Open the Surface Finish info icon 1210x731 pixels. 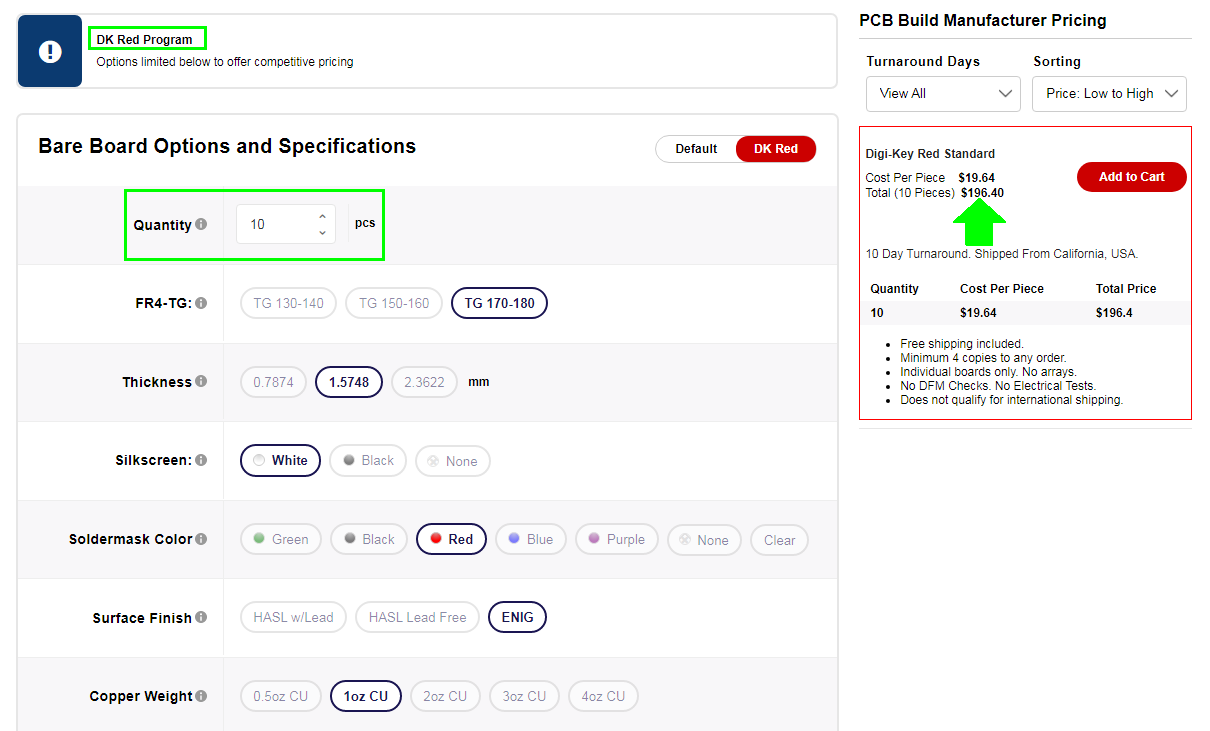(x=201, y=618)
